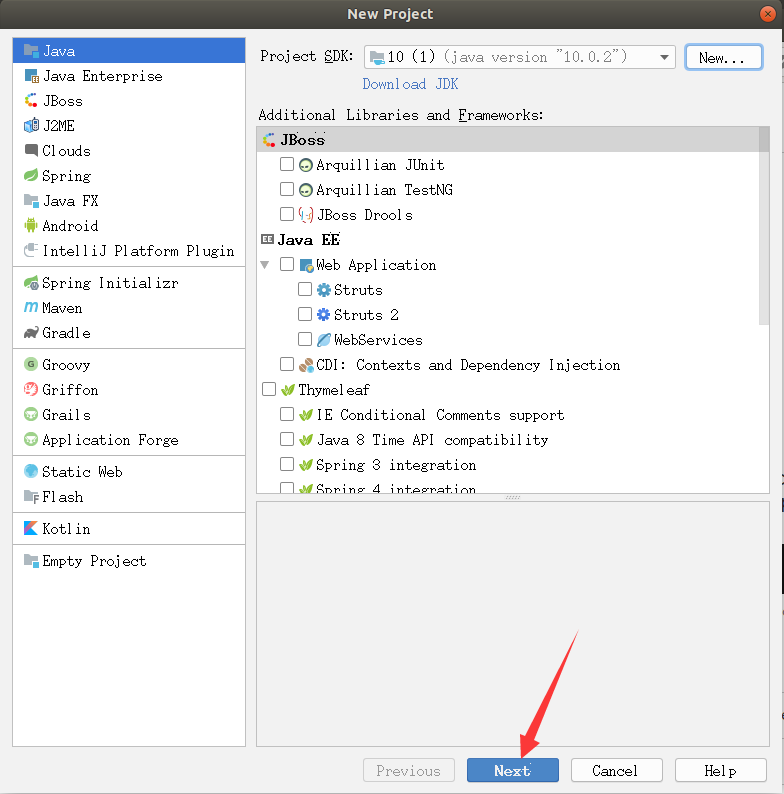Select the Empty Project icon

coord(31,561)
